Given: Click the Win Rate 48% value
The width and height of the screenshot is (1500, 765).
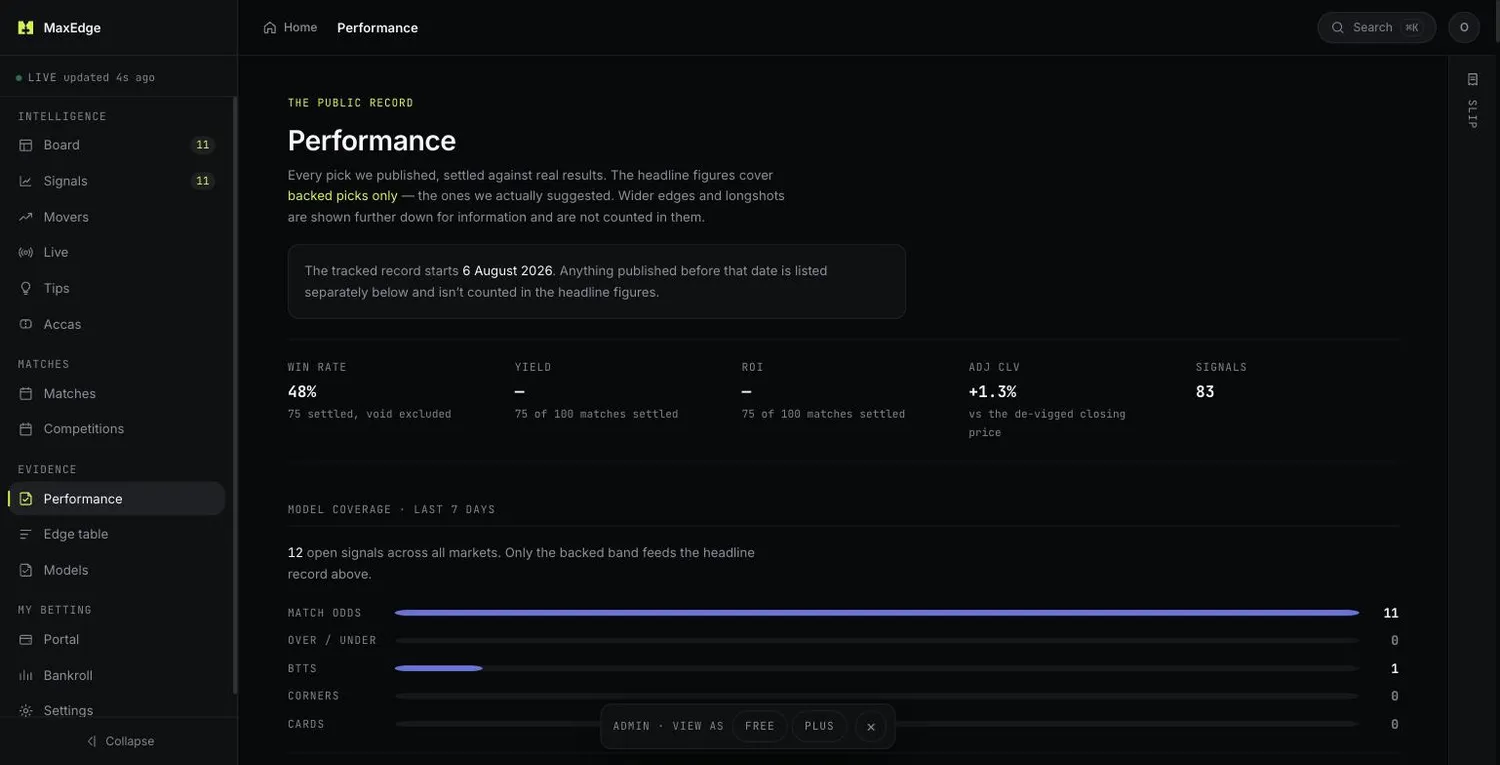Looking at the screenshot, I should pyautogui.click(x=302, y=392).
